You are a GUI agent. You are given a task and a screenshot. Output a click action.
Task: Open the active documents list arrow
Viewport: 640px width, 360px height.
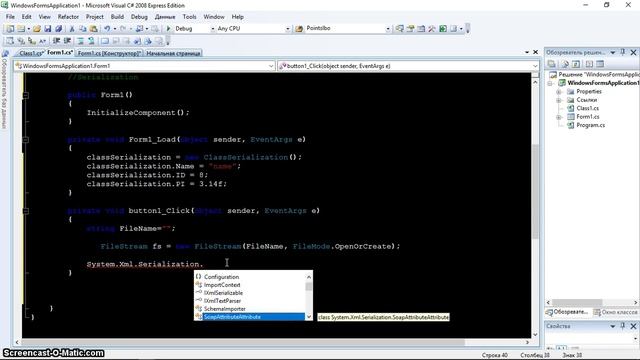527,52
